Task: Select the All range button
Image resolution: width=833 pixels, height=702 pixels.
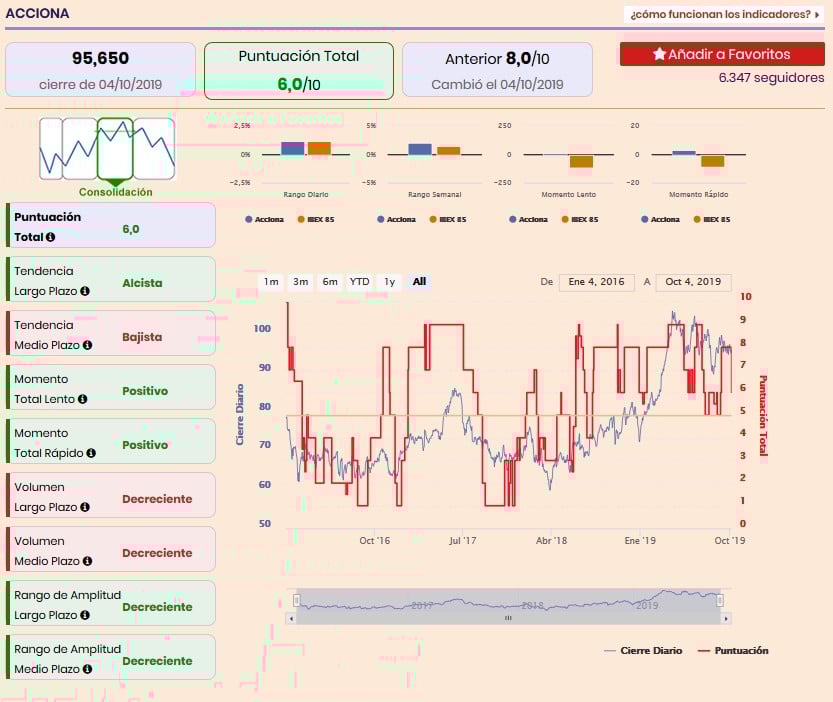Action: (419, 282)
